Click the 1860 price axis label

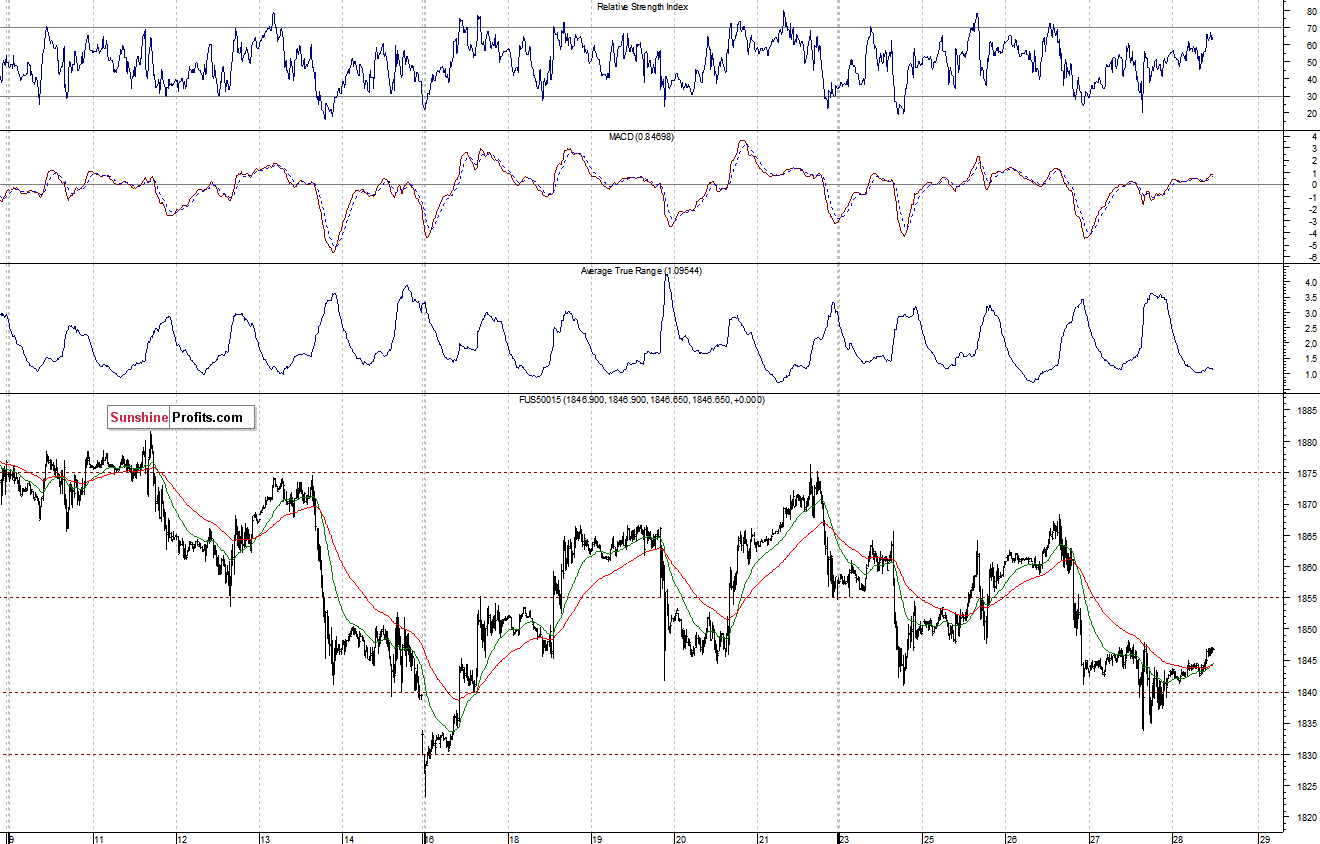click(x=1306, y=567)
